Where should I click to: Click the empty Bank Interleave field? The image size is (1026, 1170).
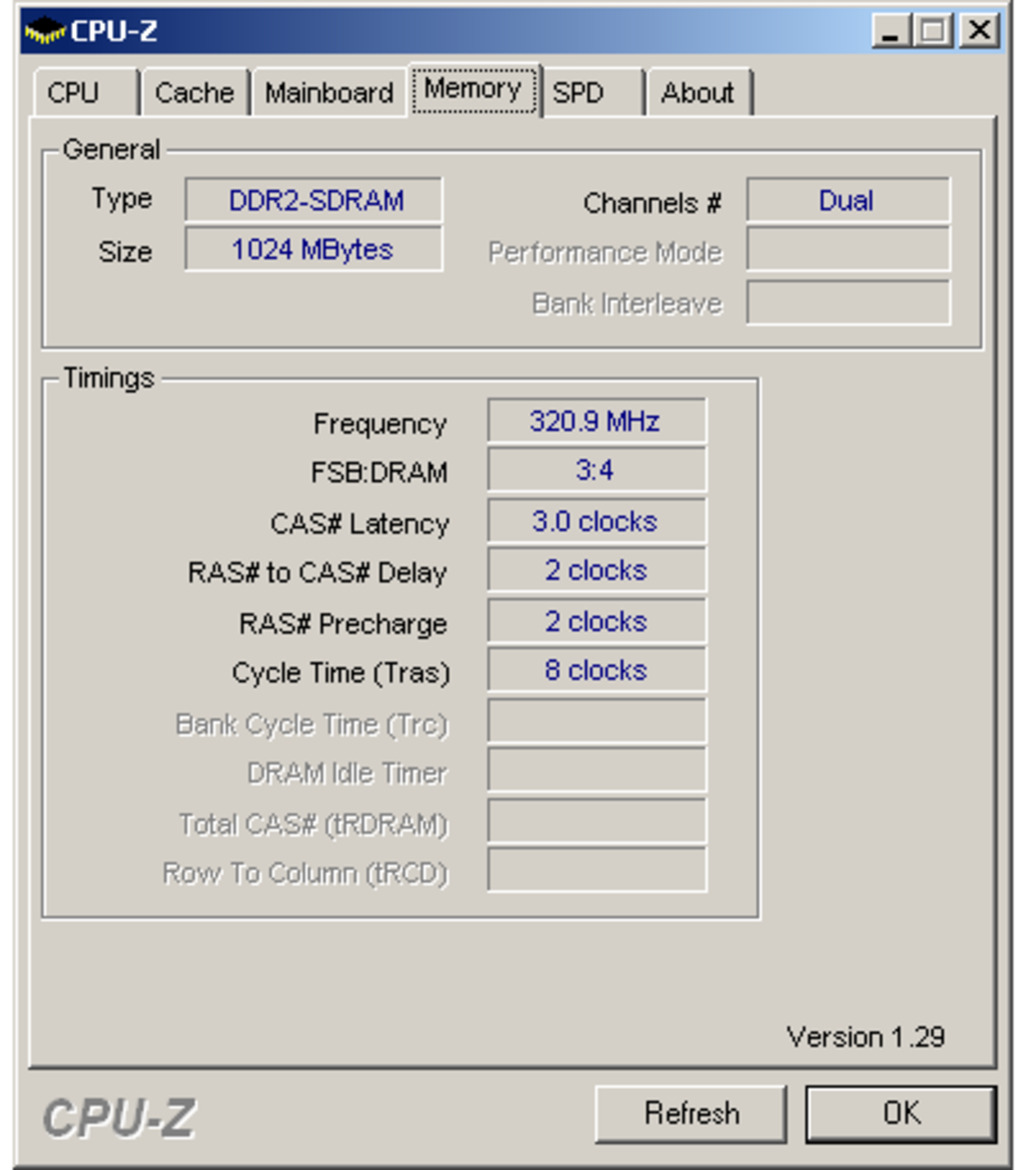[x=848, y=302]
